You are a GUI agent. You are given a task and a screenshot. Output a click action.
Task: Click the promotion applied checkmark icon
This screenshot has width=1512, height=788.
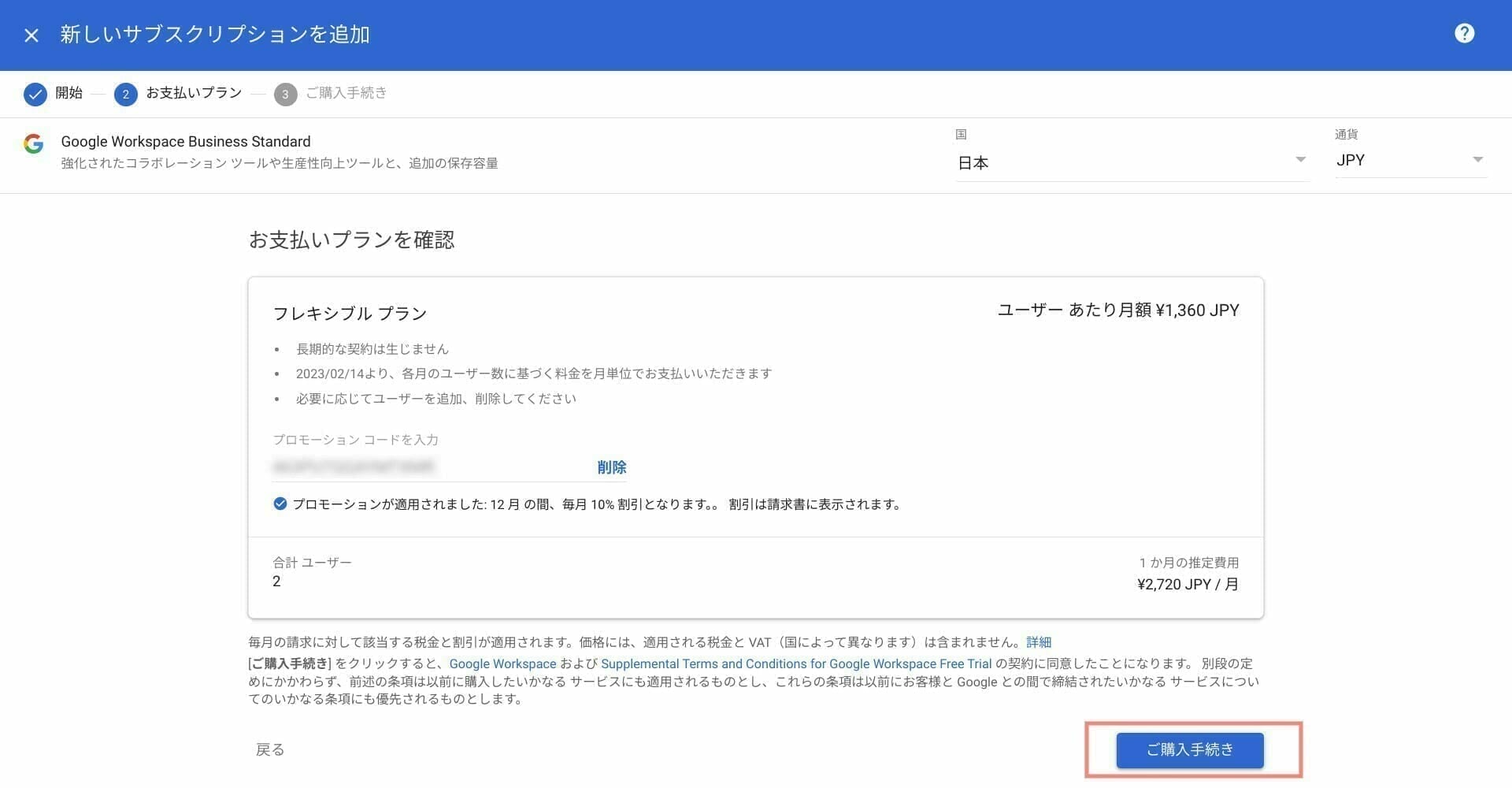pyautogui.click(x=280, y=504)
